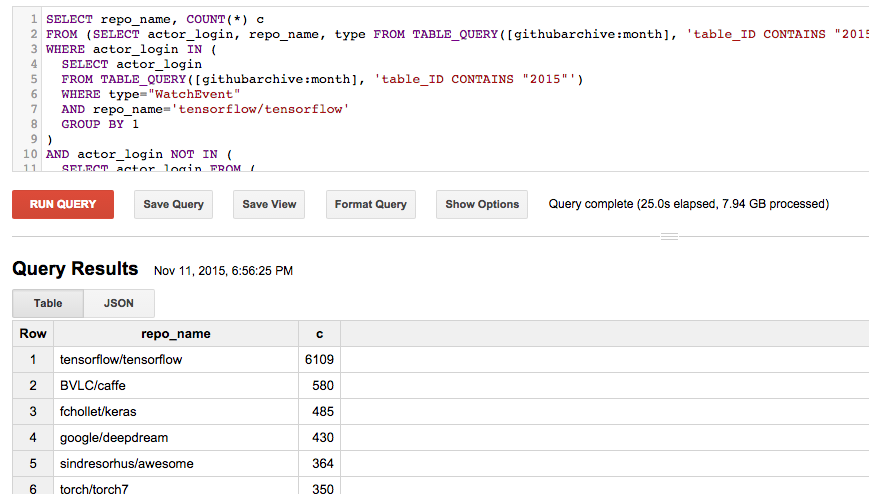The height and width of the screenshot is (494, 869).
Task: Click the c column header
Action: point(319,334)
